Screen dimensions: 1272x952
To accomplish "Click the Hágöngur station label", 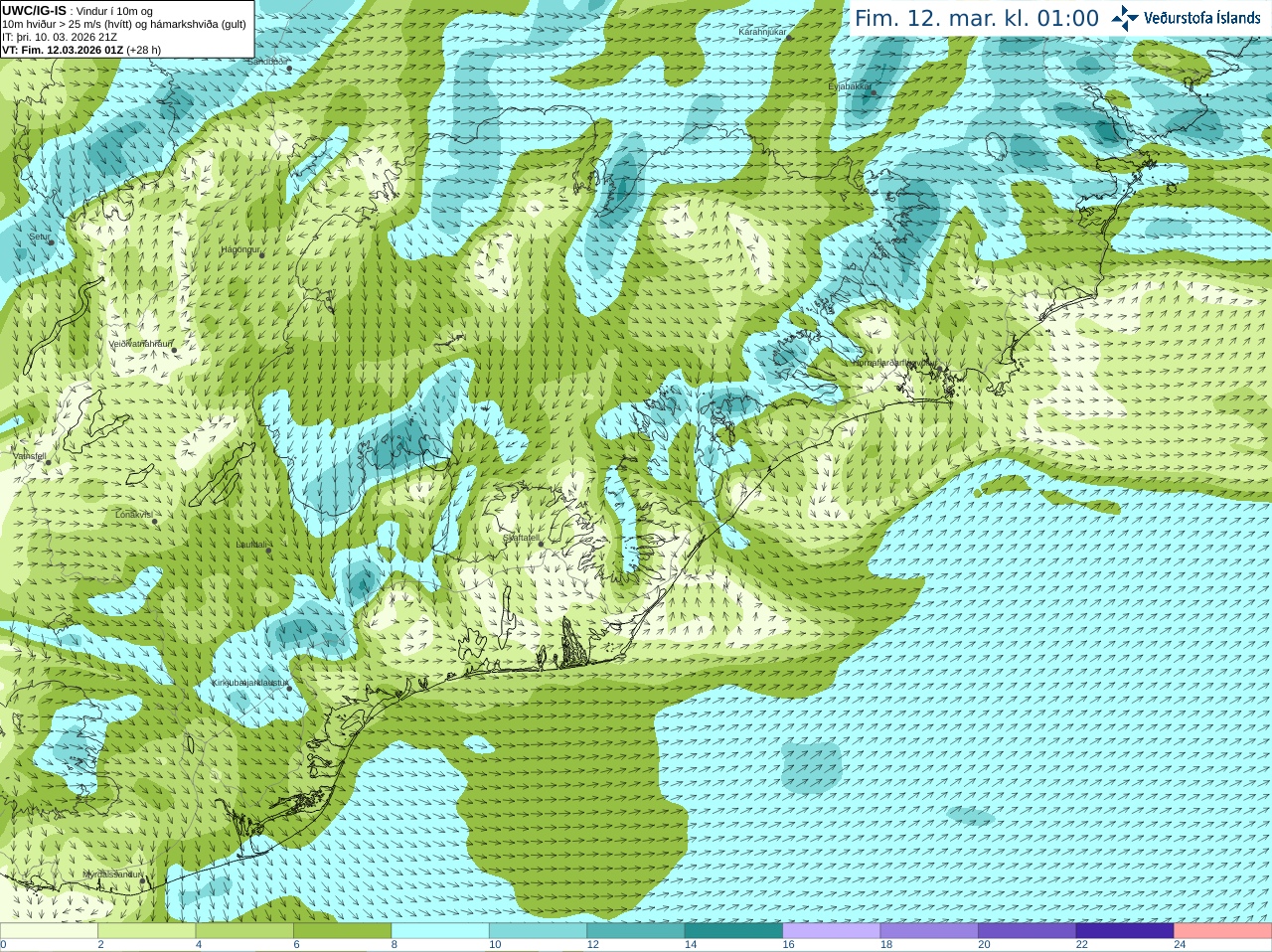I will tap(239, 249).
